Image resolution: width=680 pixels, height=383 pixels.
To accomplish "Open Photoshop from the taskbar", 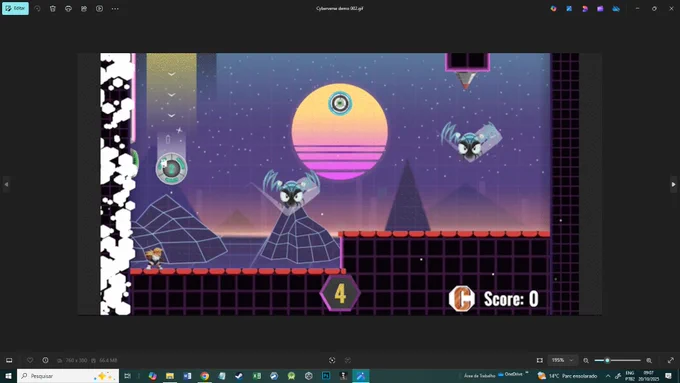I will point(326,376).
